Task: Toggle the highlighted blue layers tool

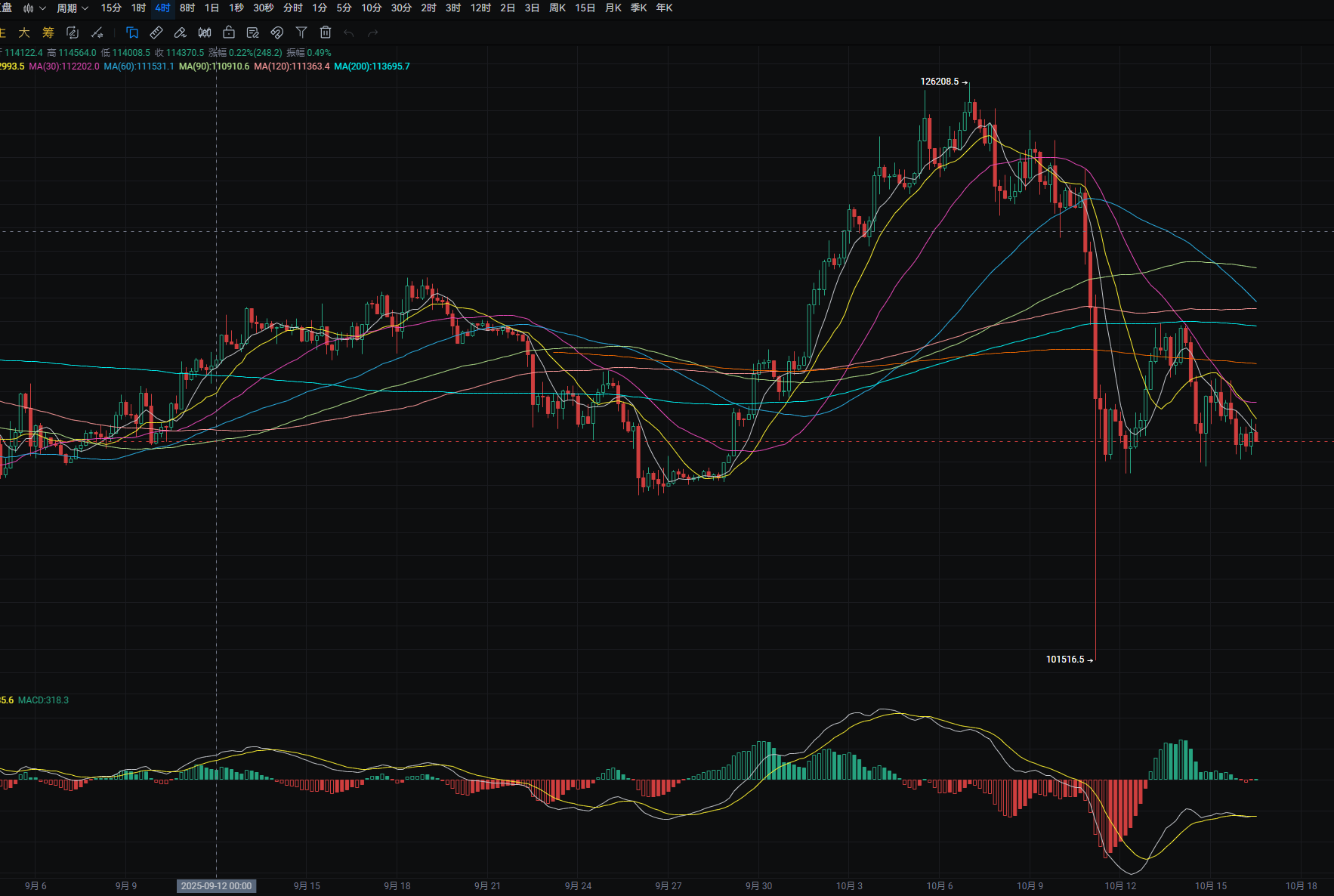Action: [132, 32]
